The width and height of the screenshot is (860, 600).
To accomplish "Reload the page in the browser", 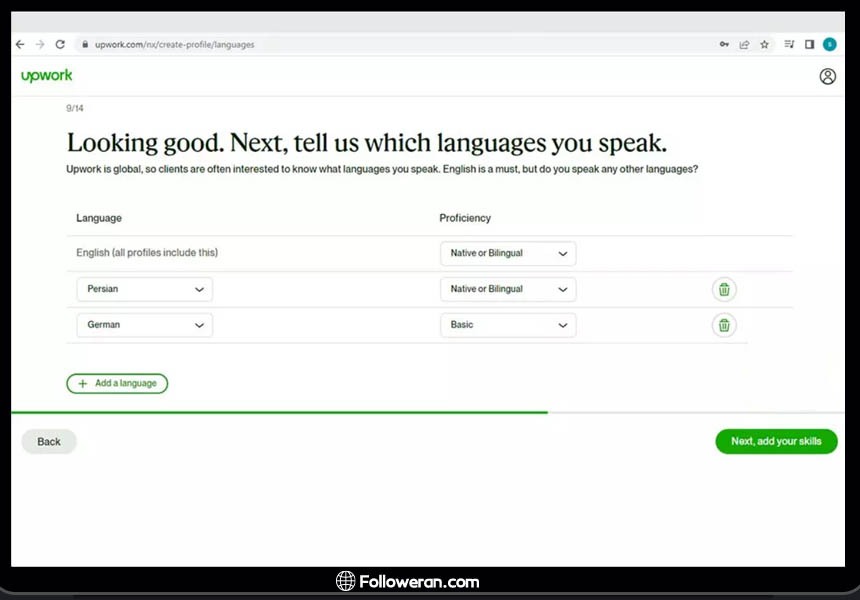I will pyautogui.click(x=60, y=44).
